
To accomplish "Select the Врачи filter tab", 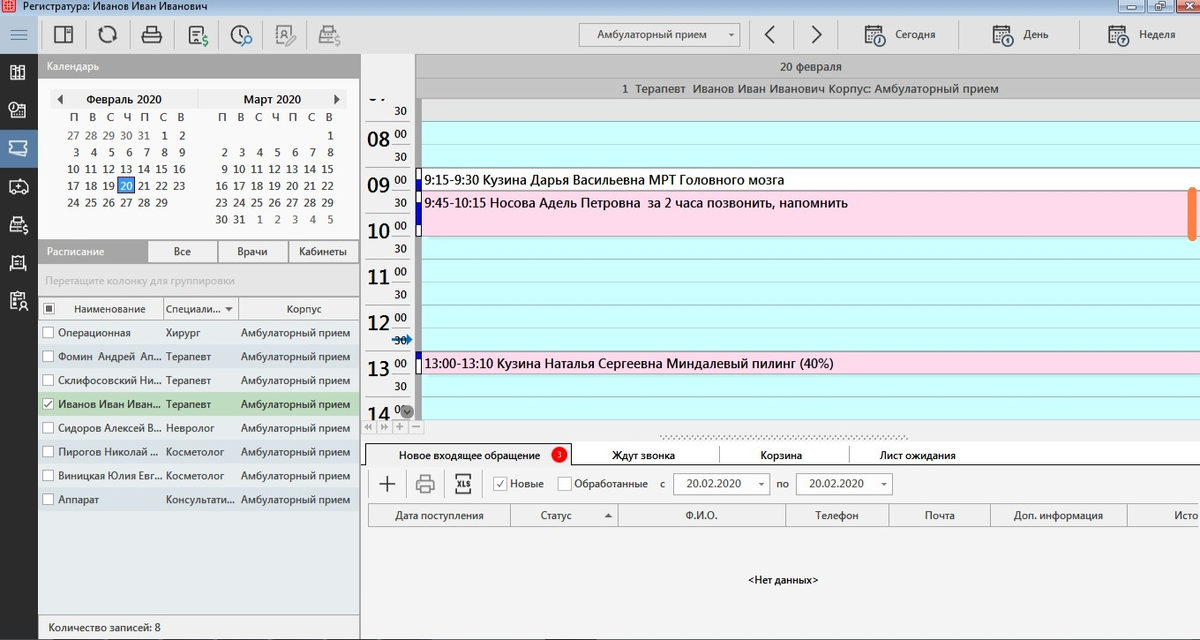I will point(253,252).
